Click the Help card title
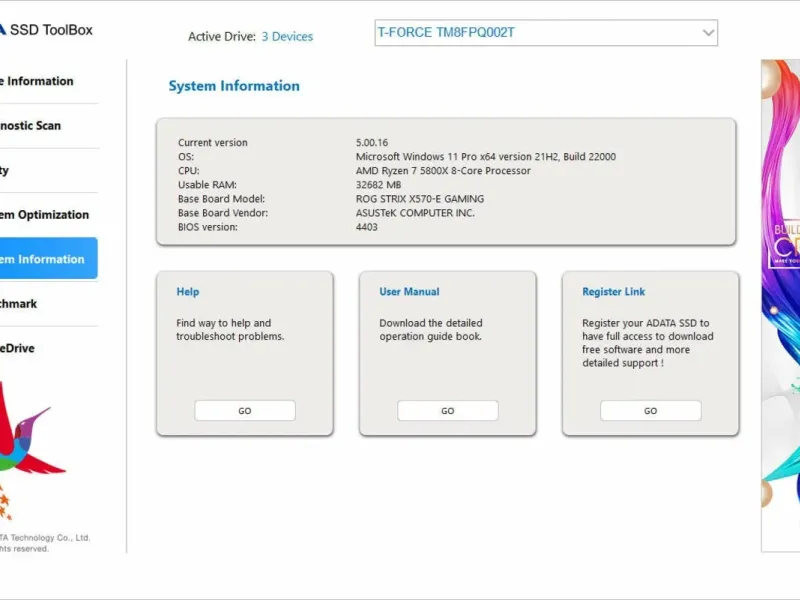The image size is (800, 600). click(188, 292)
